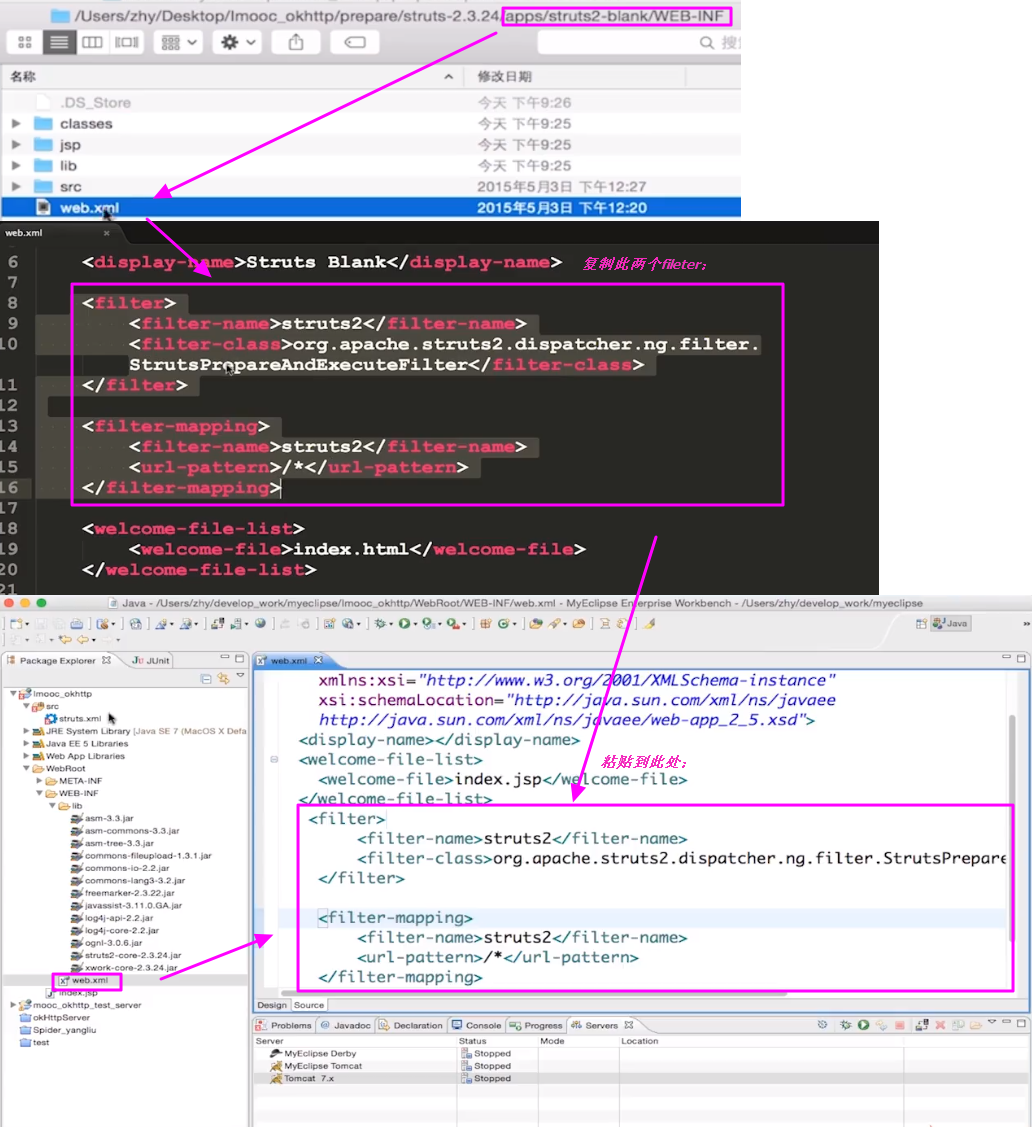
Task: Expand Java EE 5 Libraries node
Action: tap(27, 743)
